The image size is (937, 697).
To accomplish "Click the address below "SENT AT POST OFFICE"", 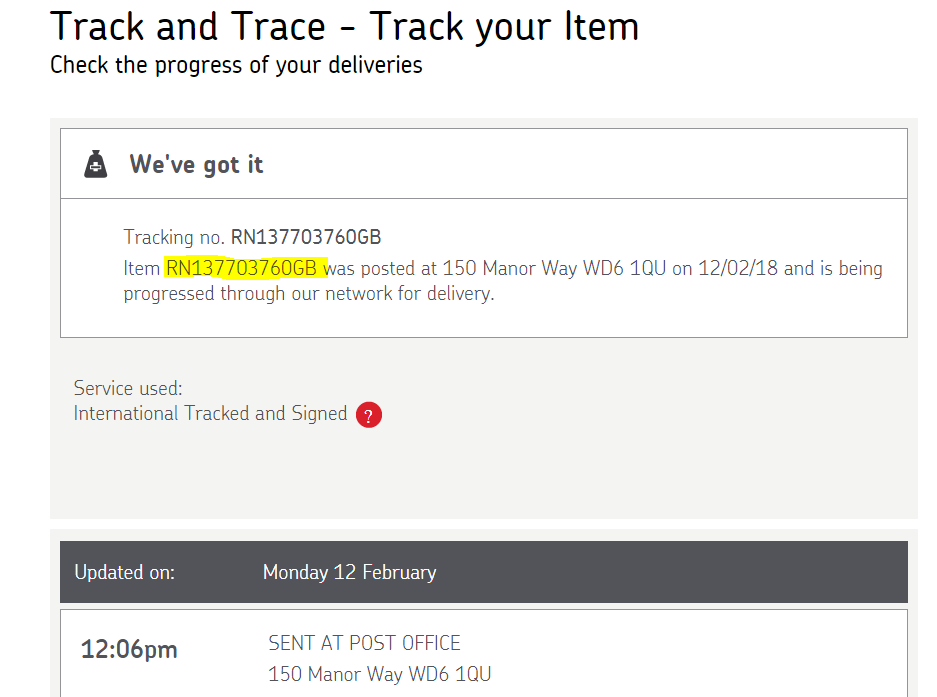I will coord(379,674).
